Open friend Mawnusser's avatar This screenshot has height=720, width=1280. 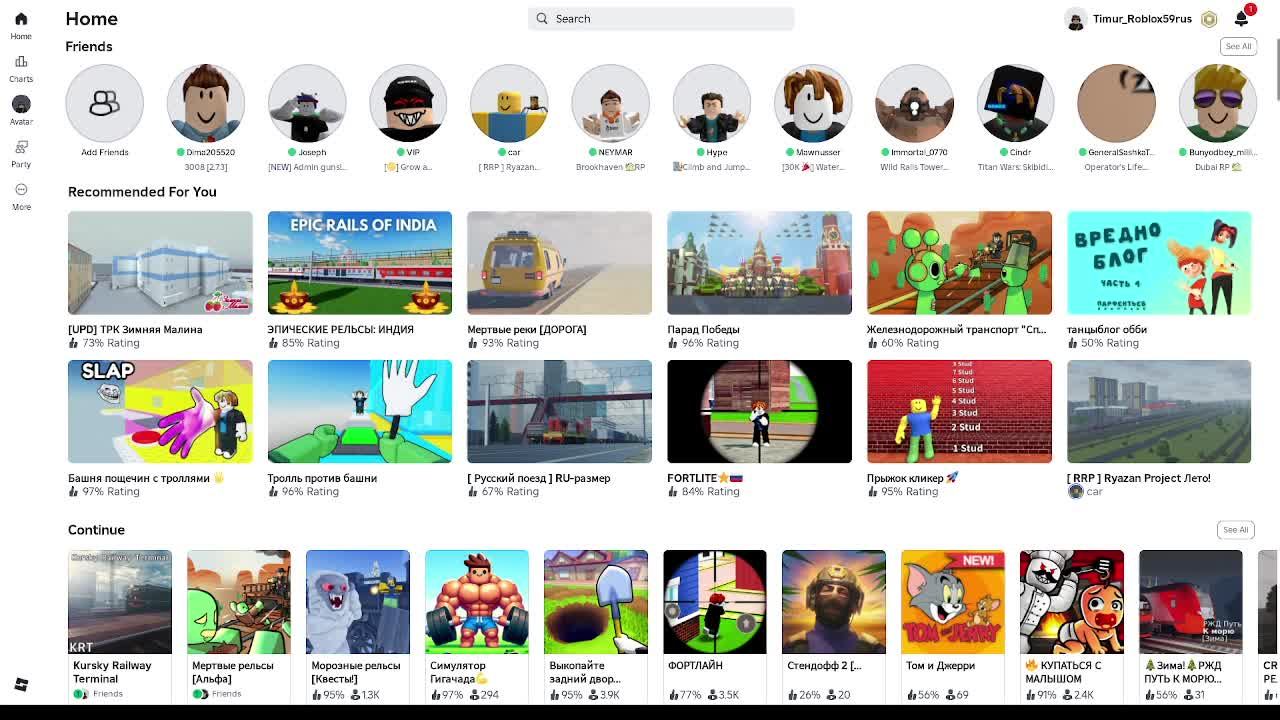point(813,103)
